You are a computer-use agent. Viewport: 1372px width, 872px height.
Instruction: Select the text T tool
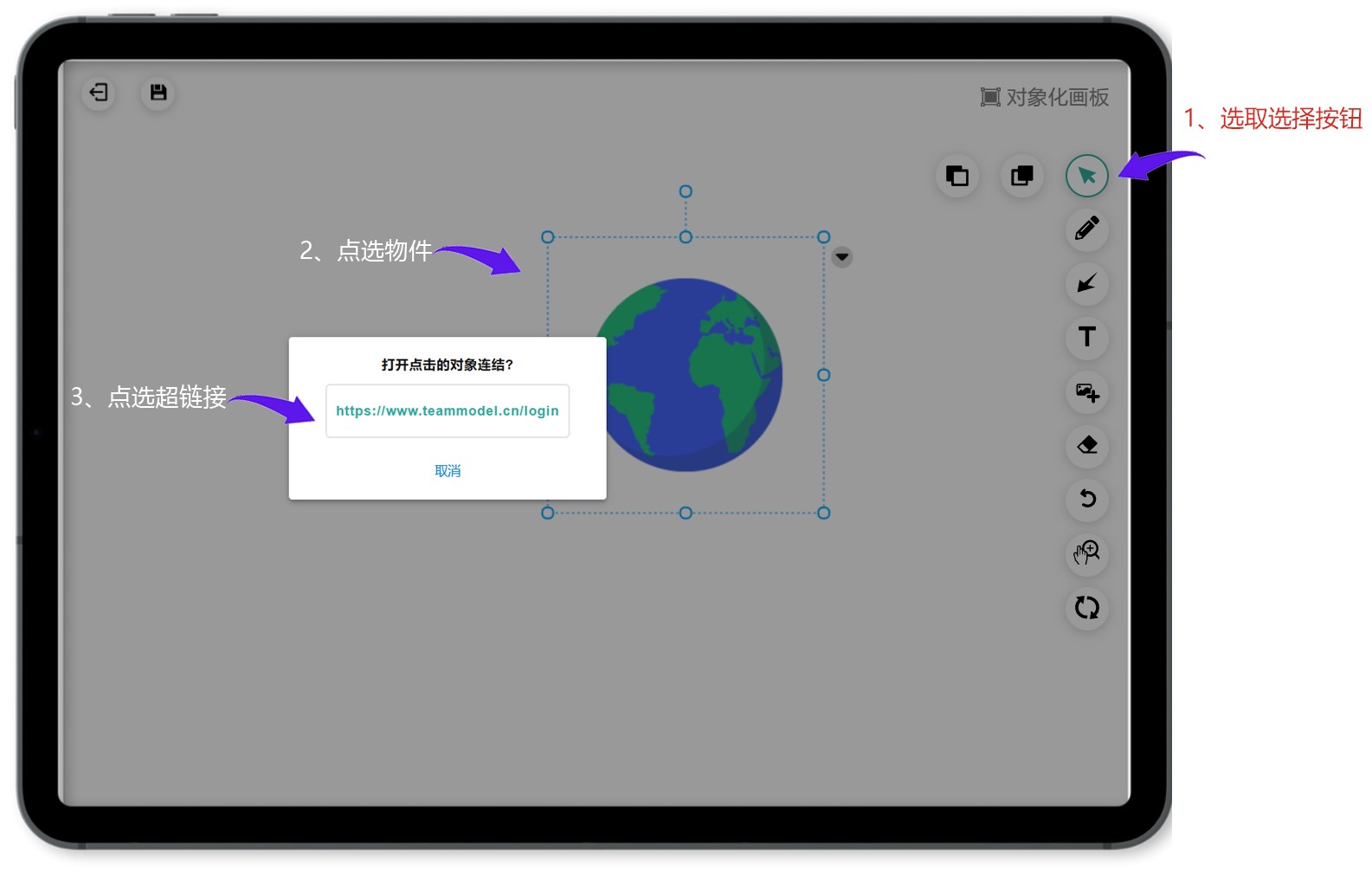click(x=1086, y=337)
